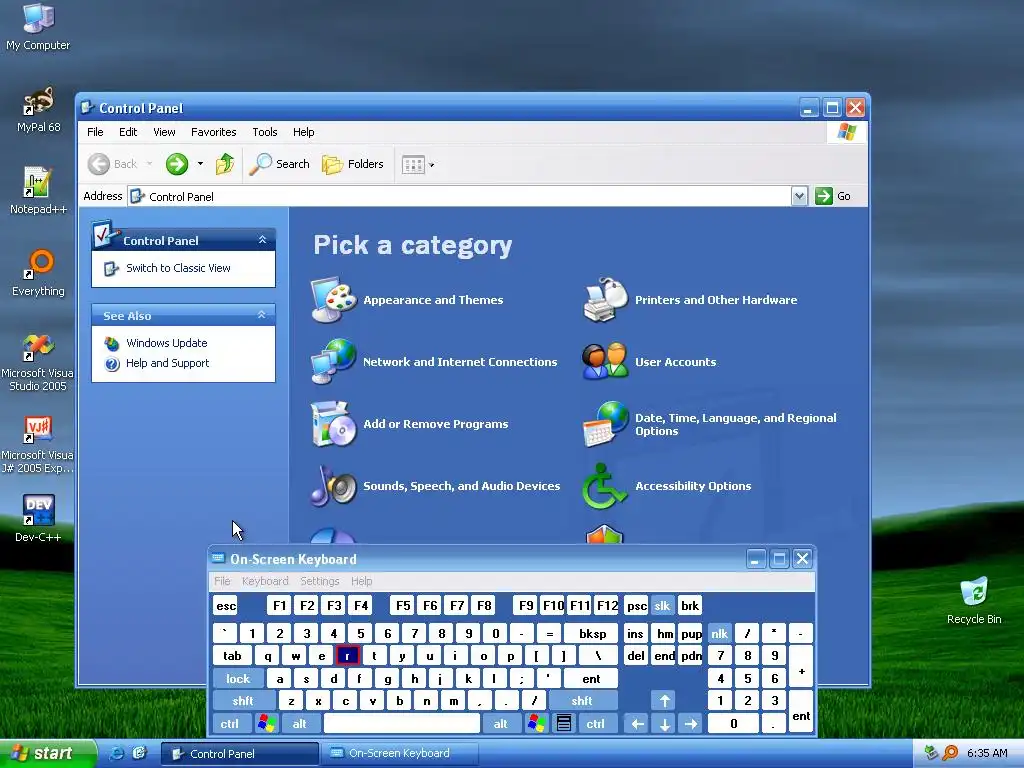Click the highlighted r key

click(347, 656)
